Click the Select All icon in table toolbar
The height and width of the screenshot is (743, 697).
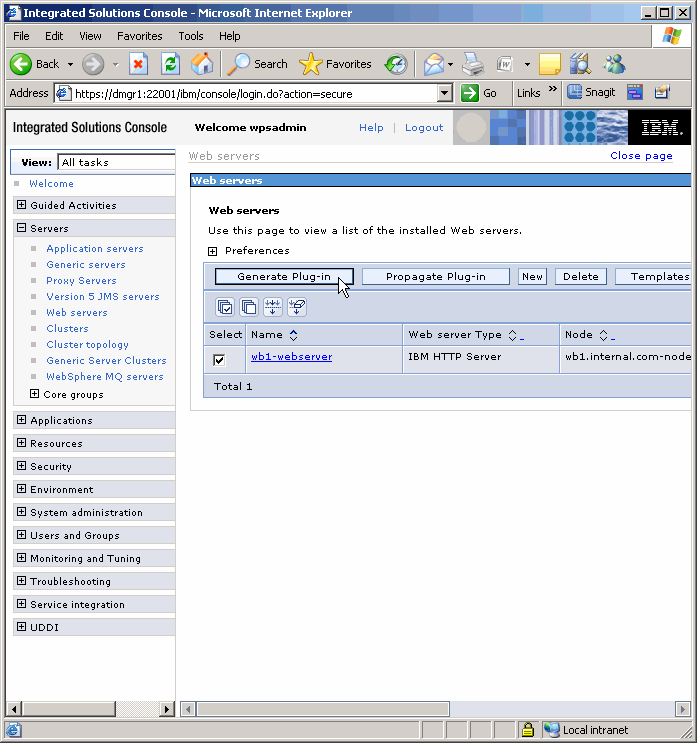click(225, 307)
